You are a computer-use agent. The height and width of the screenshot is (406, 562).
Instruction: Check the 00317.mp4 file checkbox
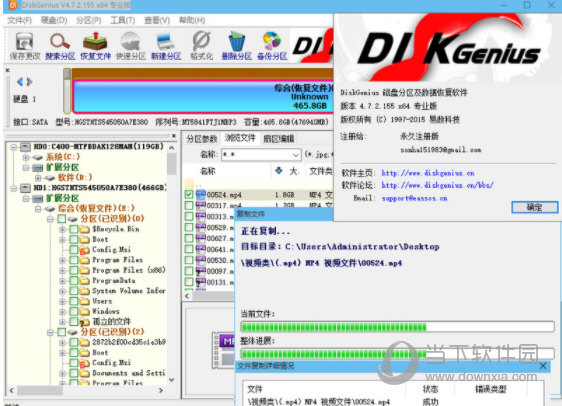pos(189,205)
